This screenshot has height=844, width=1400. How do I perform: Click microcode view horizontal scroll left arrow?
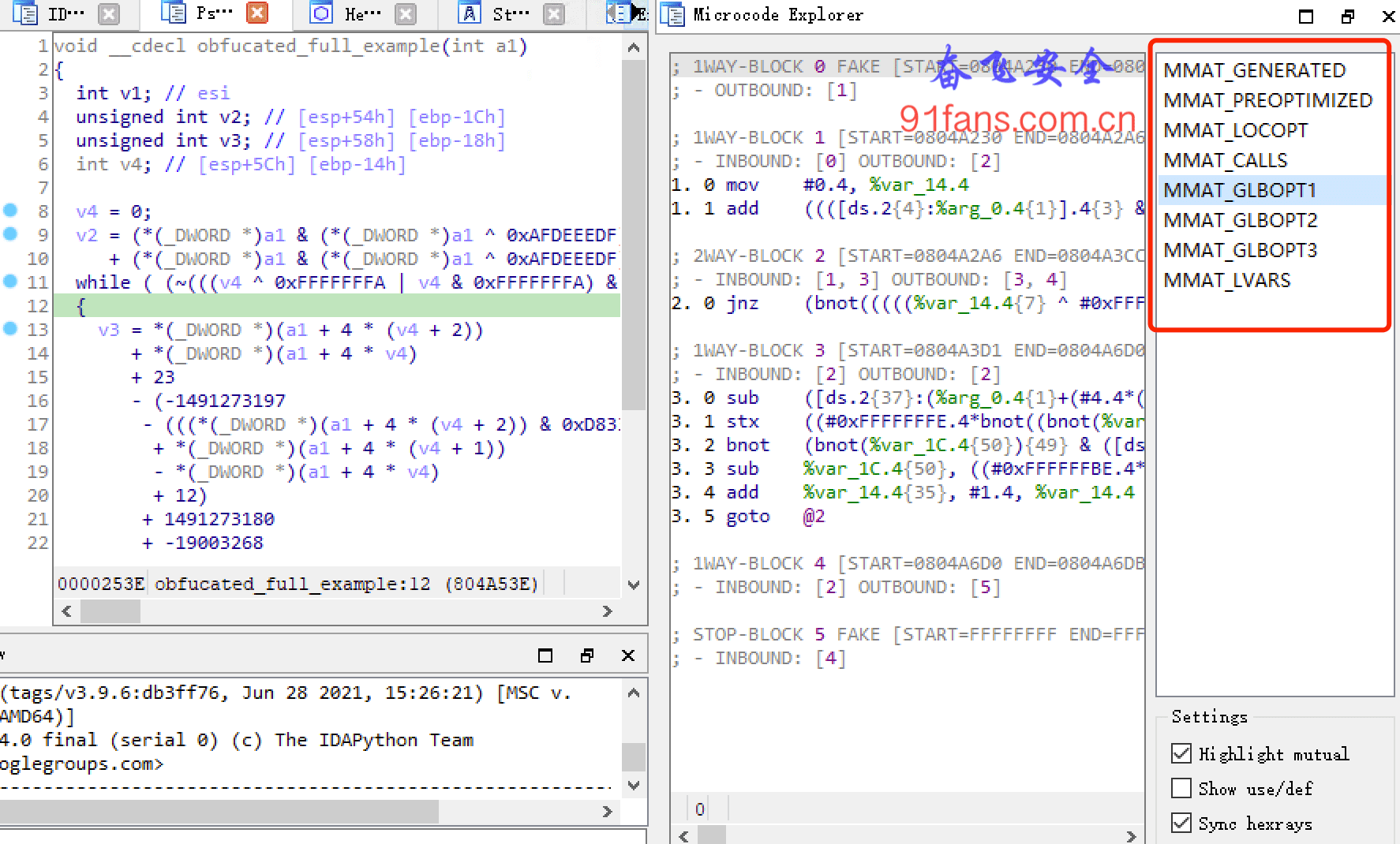point(683,836)
